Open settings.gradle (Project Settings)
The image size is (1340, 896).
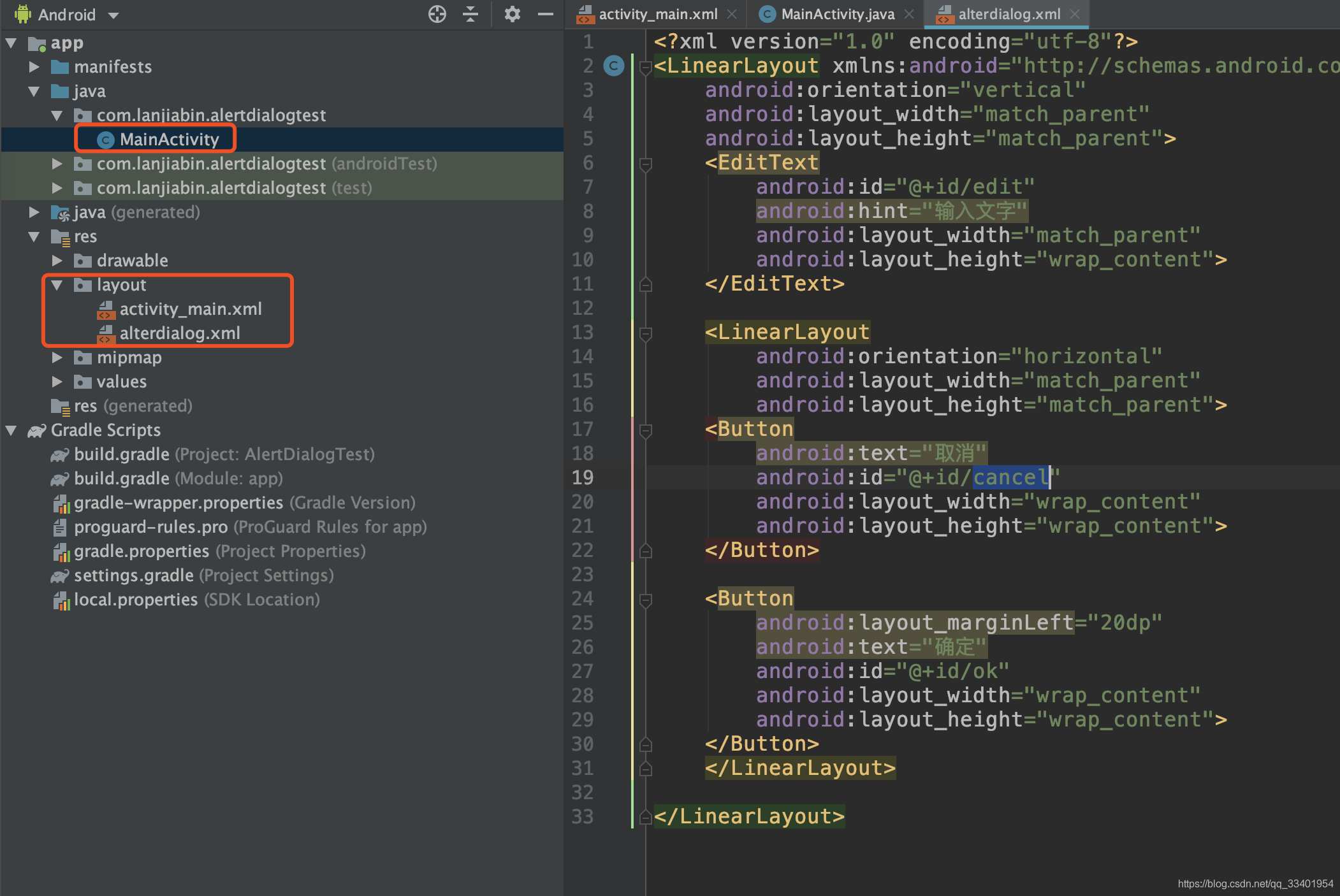tap(192, 575)
